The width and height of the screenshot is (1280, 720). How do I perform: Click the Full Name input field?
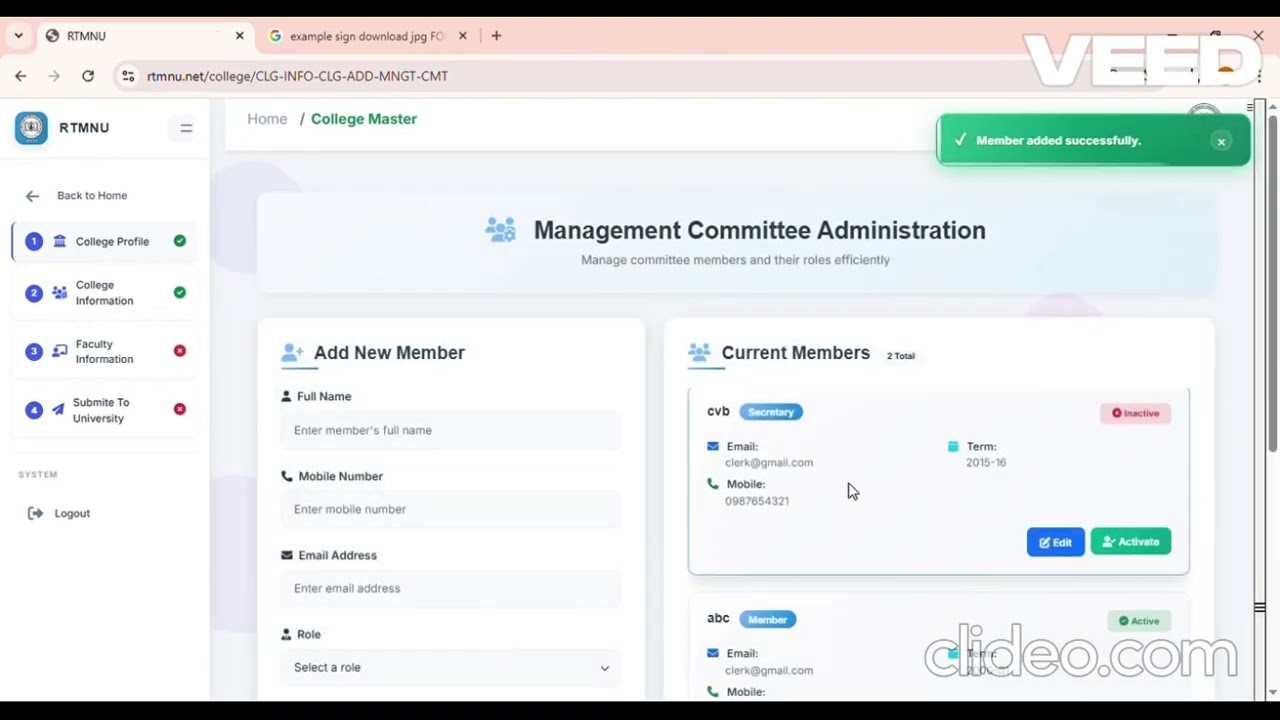pos(451,430)
